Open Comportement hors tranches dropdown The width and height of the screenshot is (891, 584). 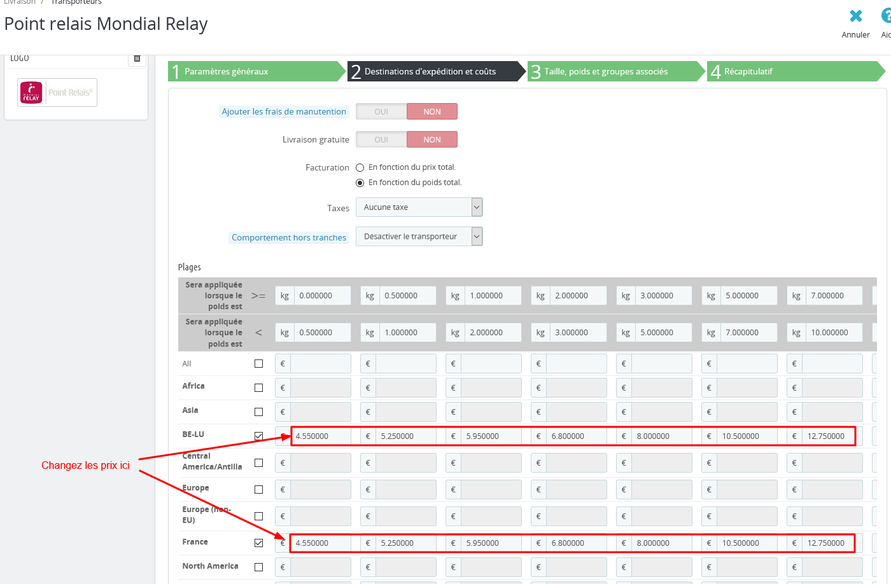tap(419, 236)
